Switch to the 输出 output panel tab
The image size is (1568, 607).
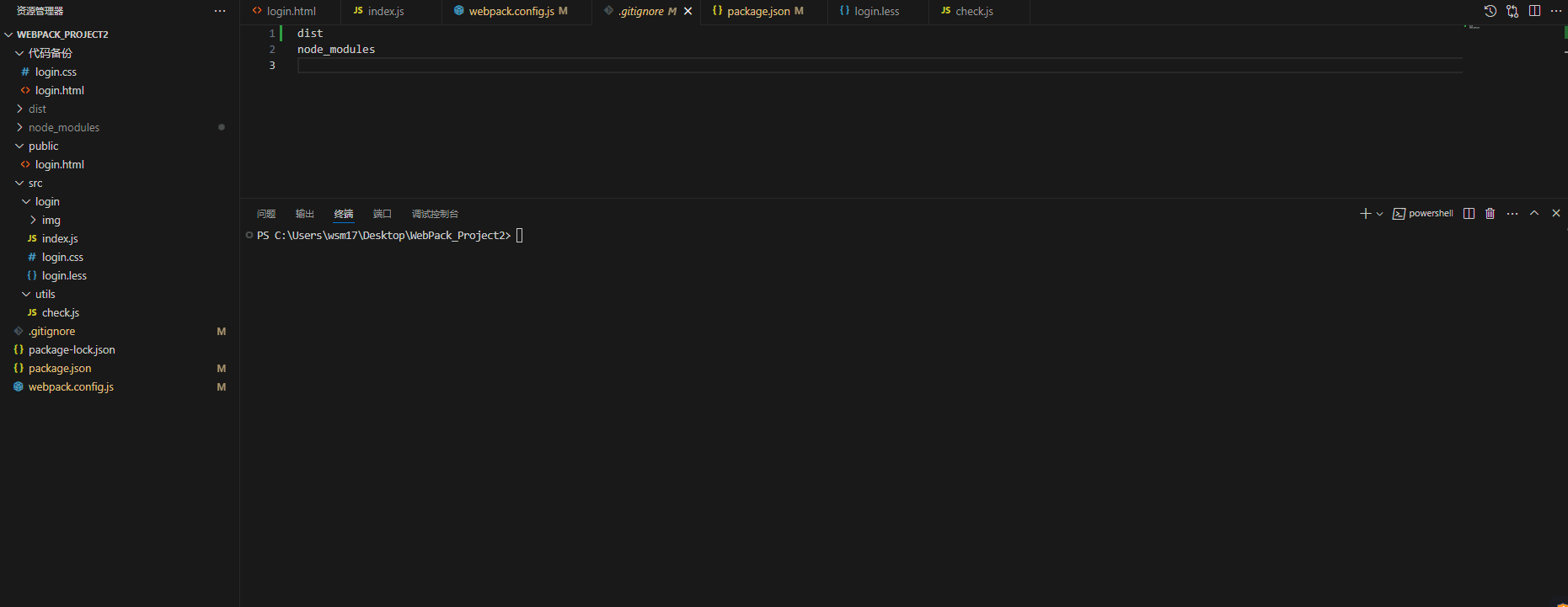305,214
